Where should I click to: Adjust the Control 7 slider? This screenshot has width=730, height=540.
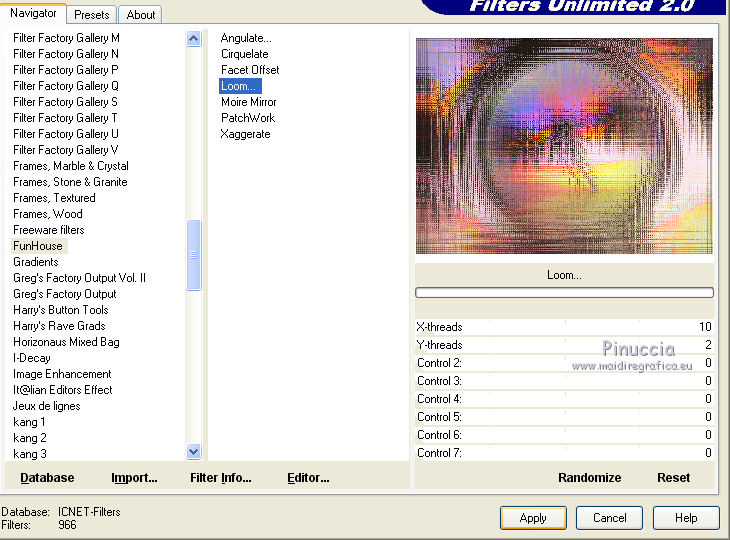tap(564, 453)
